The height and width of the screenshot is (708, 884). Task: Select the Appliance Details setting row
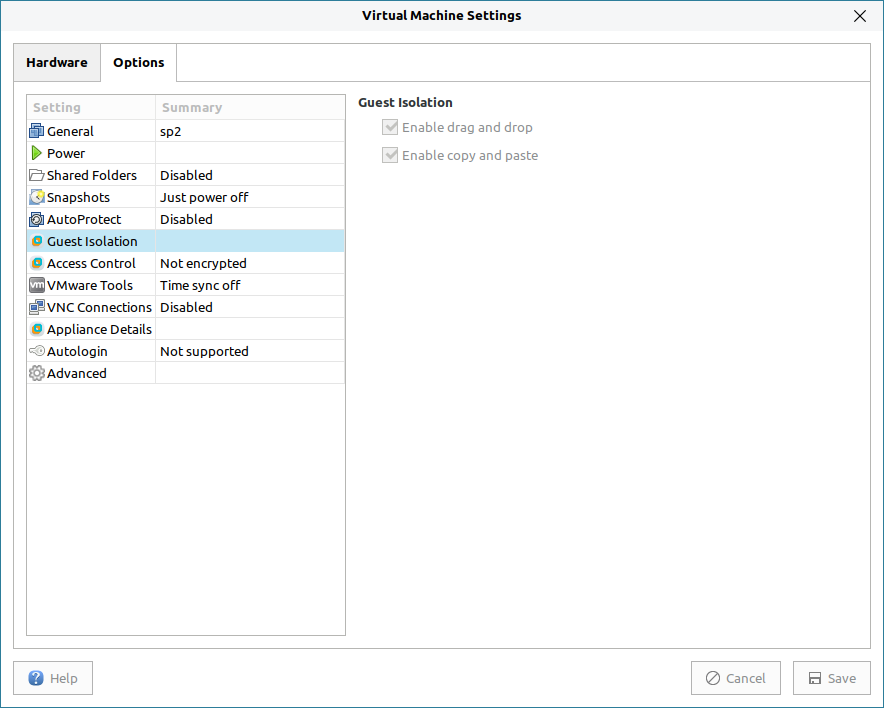(99, 329)
